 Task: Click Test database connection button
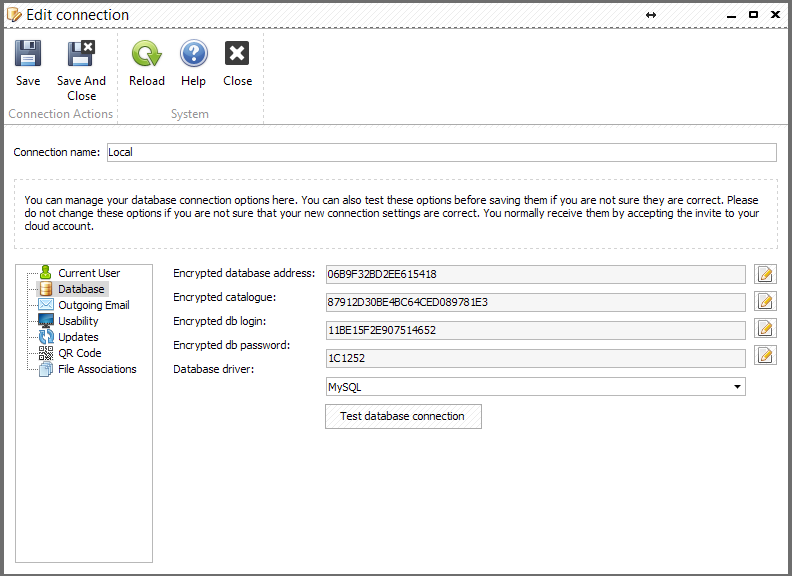tap(403, 416)
